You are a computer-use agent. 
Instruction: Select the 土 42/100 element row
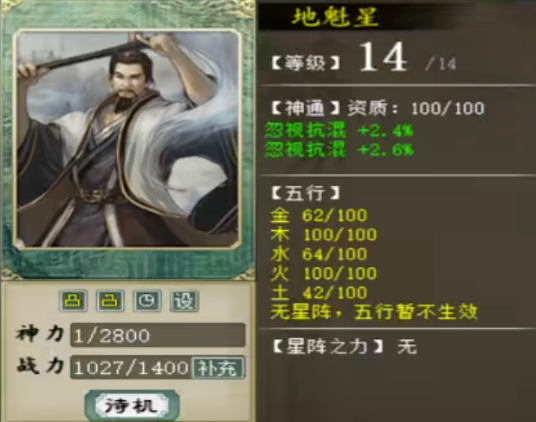319,293
